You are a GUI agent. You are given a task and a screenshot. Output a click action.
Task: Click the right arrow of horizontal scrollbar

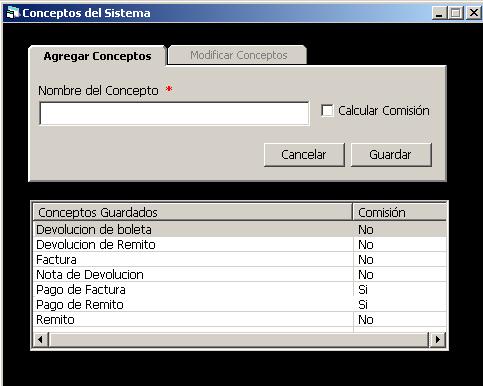coord(438,340)
